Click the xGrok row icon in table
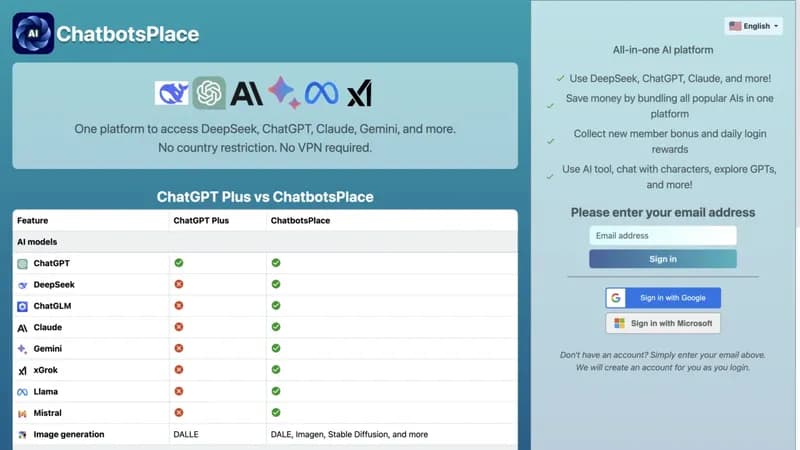800x450 pixels. [22, 371]
